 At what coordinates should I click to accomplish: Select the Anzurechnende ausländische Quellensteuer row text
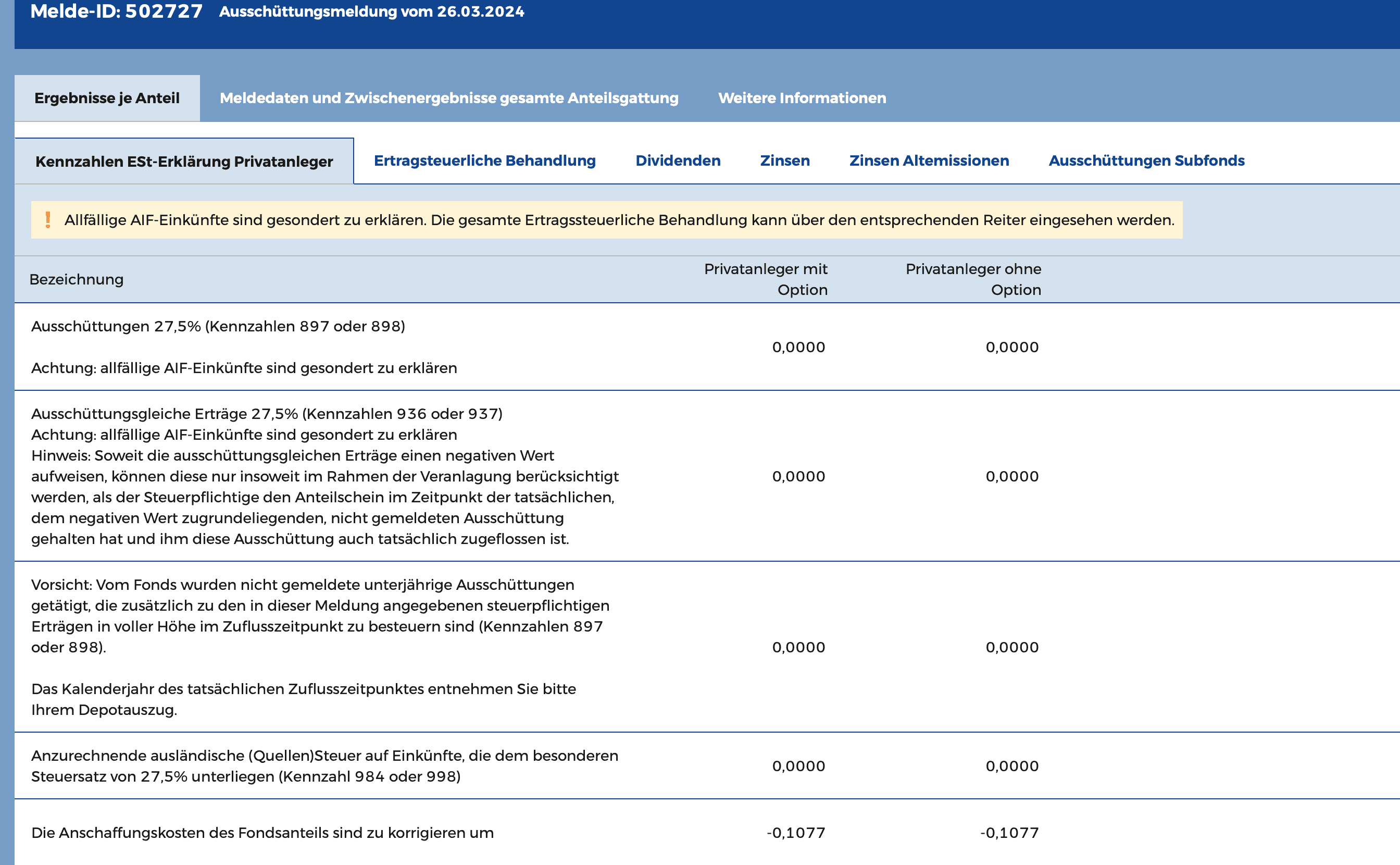pos(324,766)
